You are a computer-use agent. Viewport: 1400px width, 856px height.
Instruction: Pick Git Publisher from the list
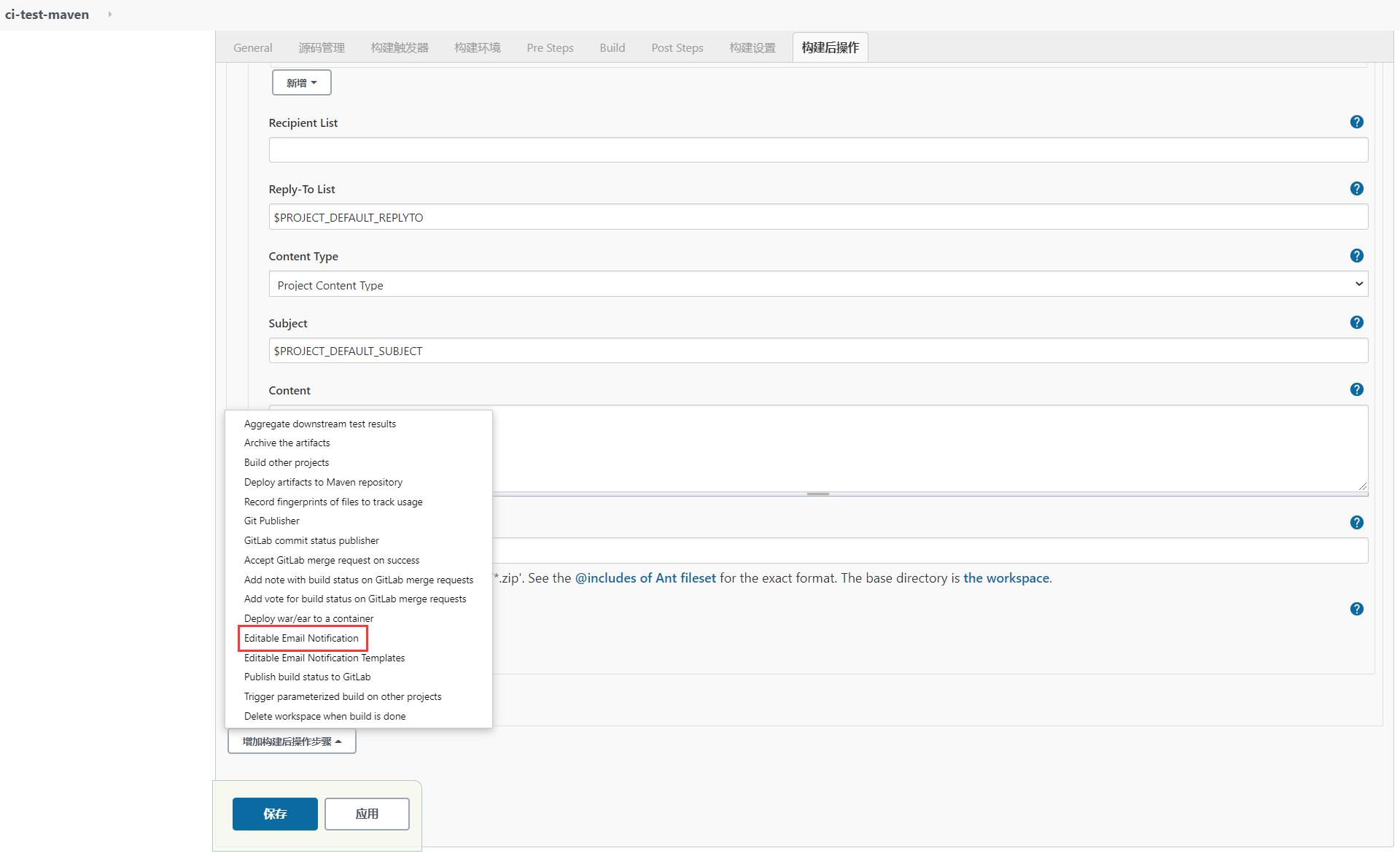pyautogui.click(x=271, y=521)
